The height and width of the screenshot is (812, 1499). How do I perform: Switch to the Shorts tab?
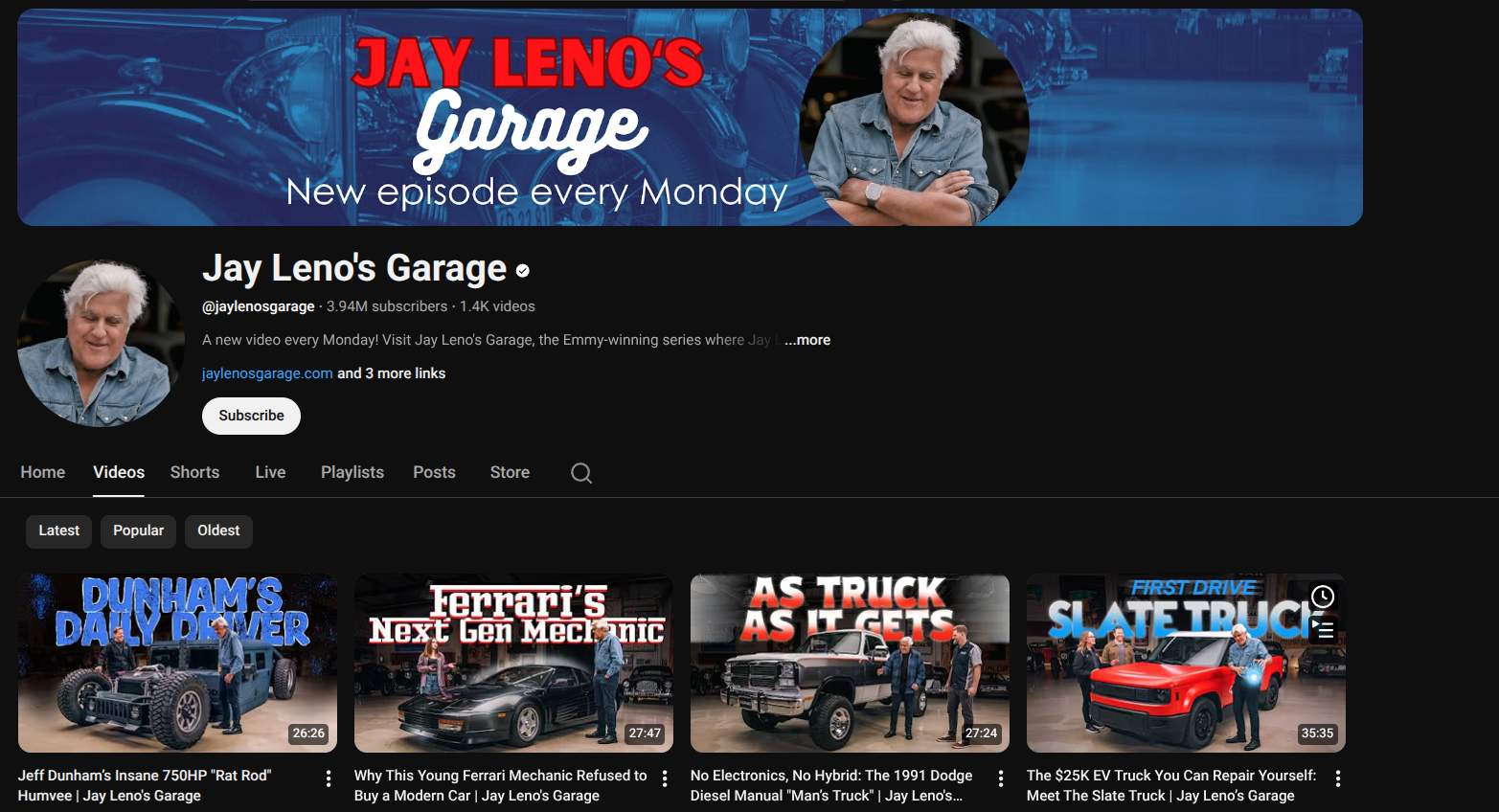194,472
